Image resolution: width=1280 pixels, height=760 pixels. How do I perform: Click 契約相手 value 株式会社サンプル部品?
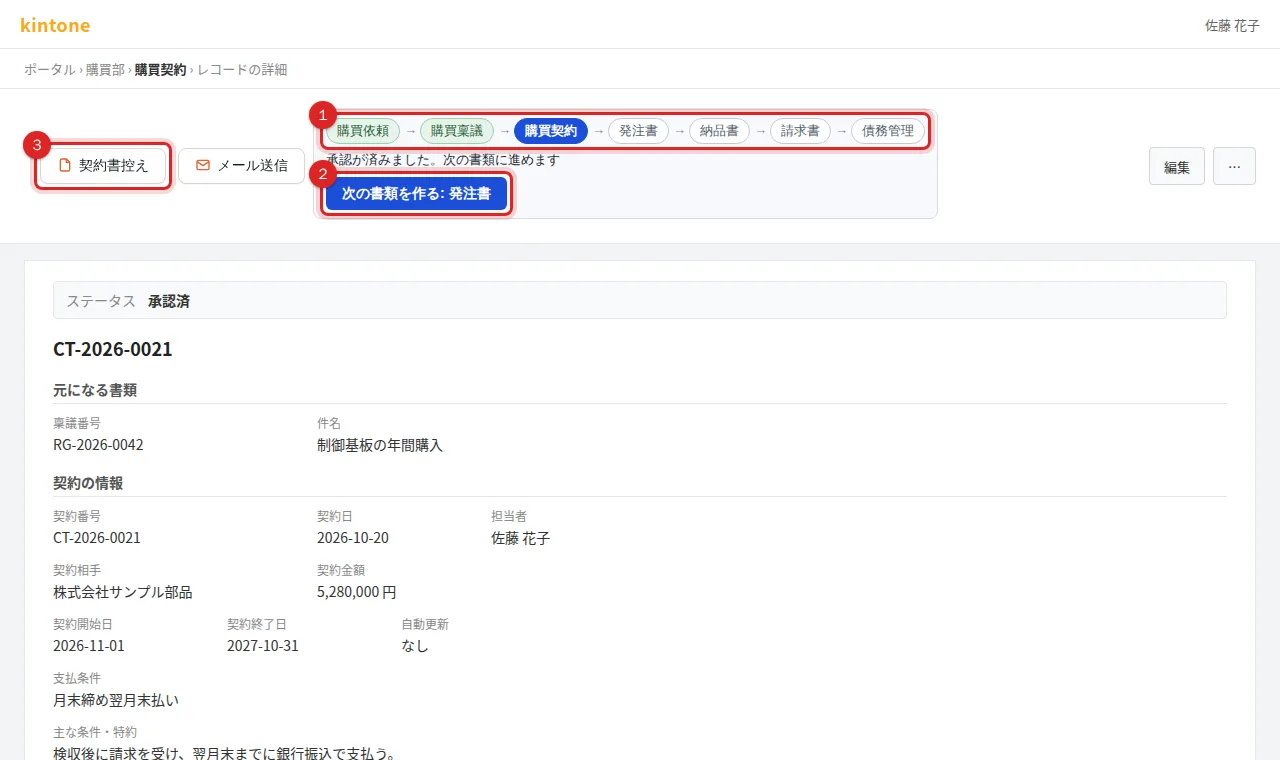pyautogui.click(x=123, y=592)
